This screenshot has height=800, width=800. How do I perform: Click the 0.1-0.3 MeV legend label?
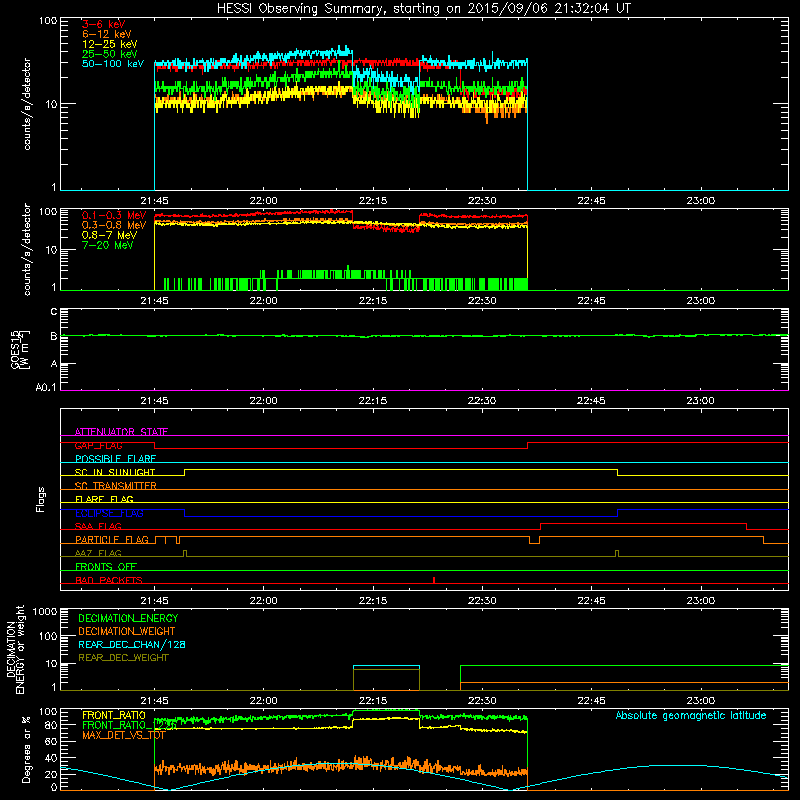click(x=114, y=215)
